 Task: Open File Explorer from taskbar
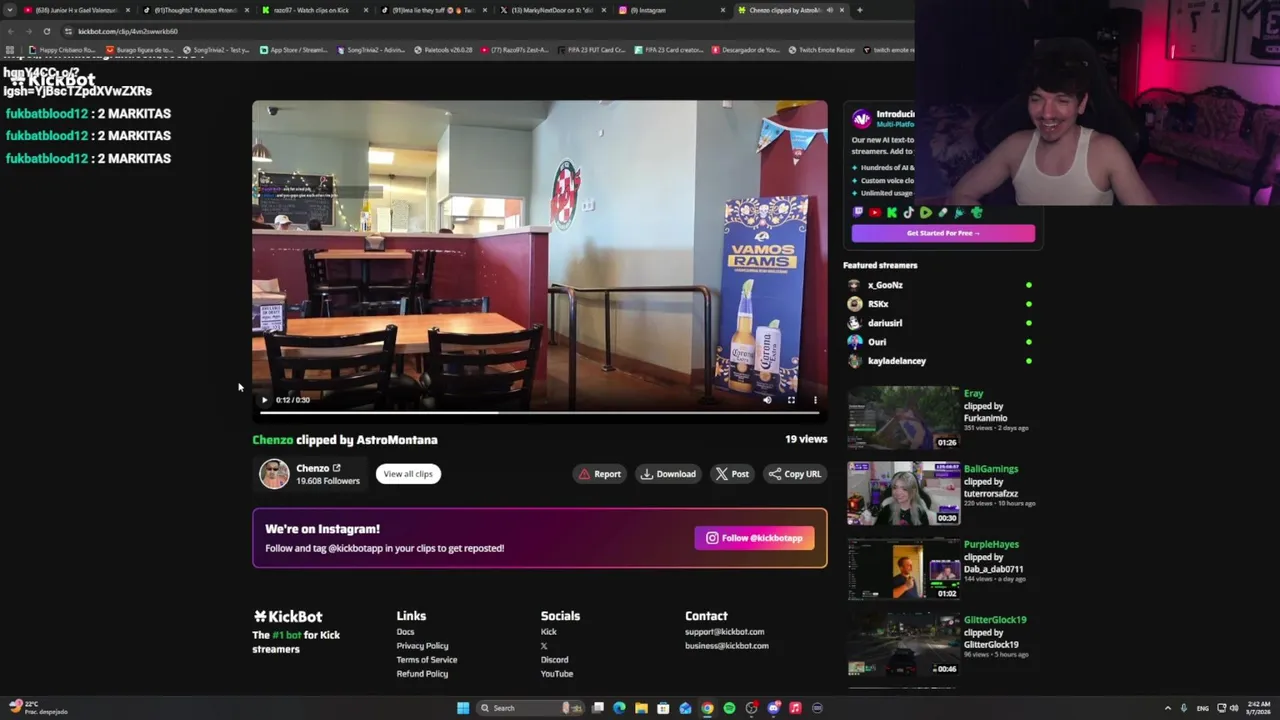tap(641, 708)
